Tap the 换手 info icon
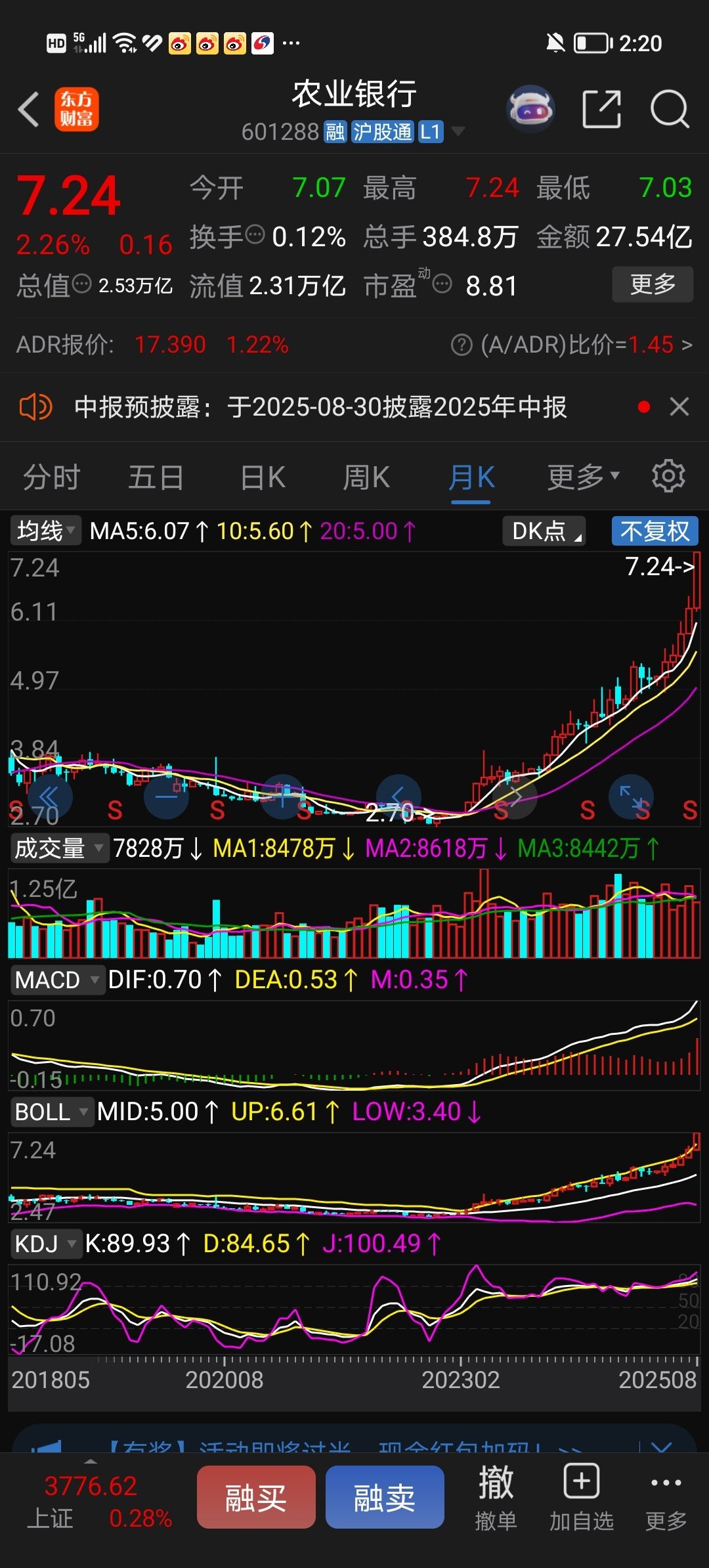This screenshot has height=1568, width=709. point(255,234)
